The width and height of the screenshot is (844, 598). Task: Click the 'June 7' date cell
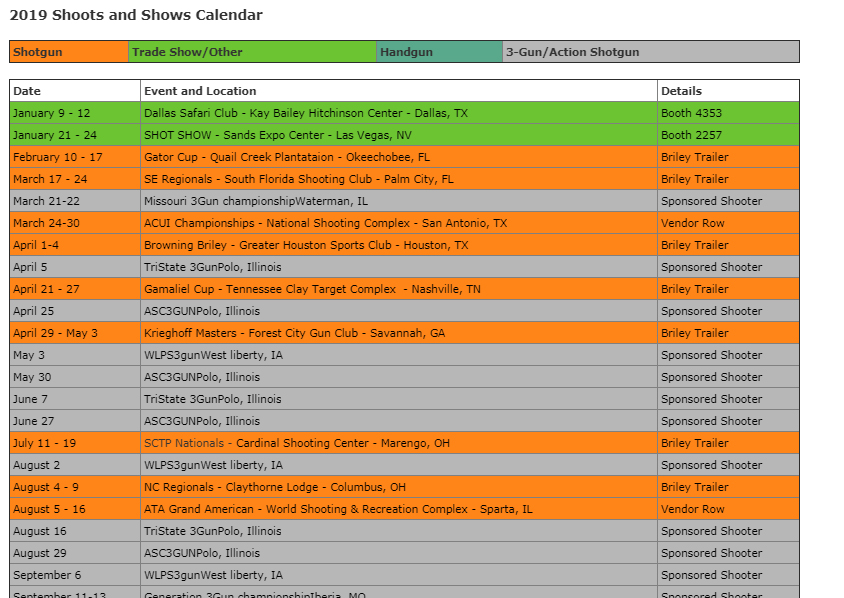click(75, 399)
